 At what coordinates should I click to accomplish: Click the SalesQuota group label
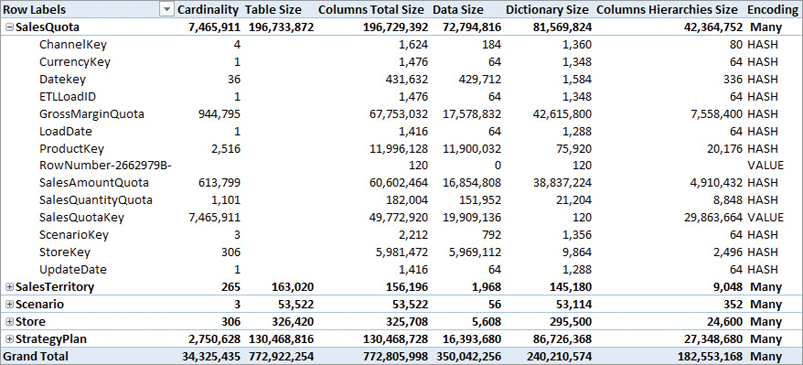[x=48, y=28]
